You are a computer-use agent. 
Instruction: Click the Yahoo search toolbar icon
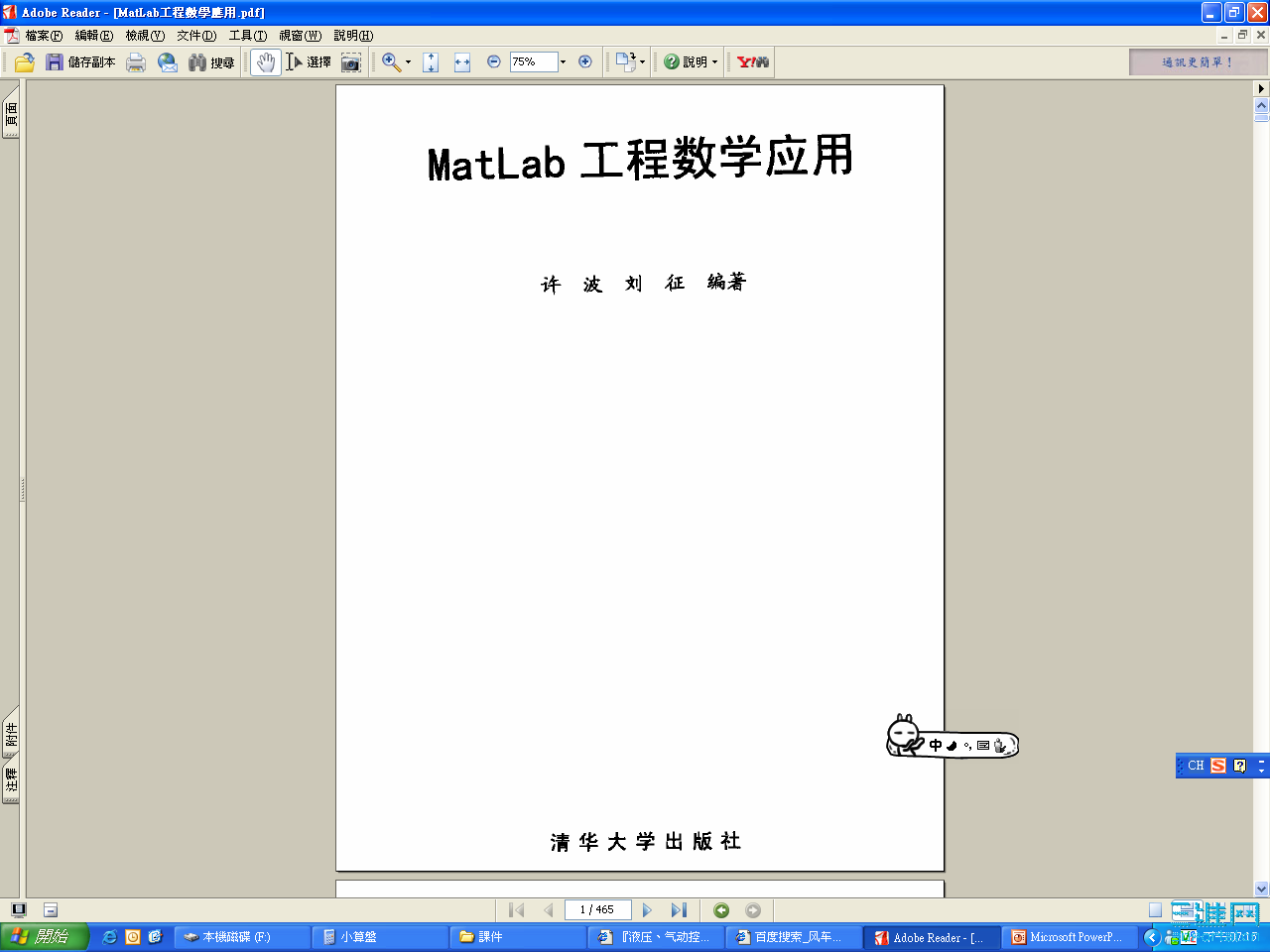tap(753, 62)
